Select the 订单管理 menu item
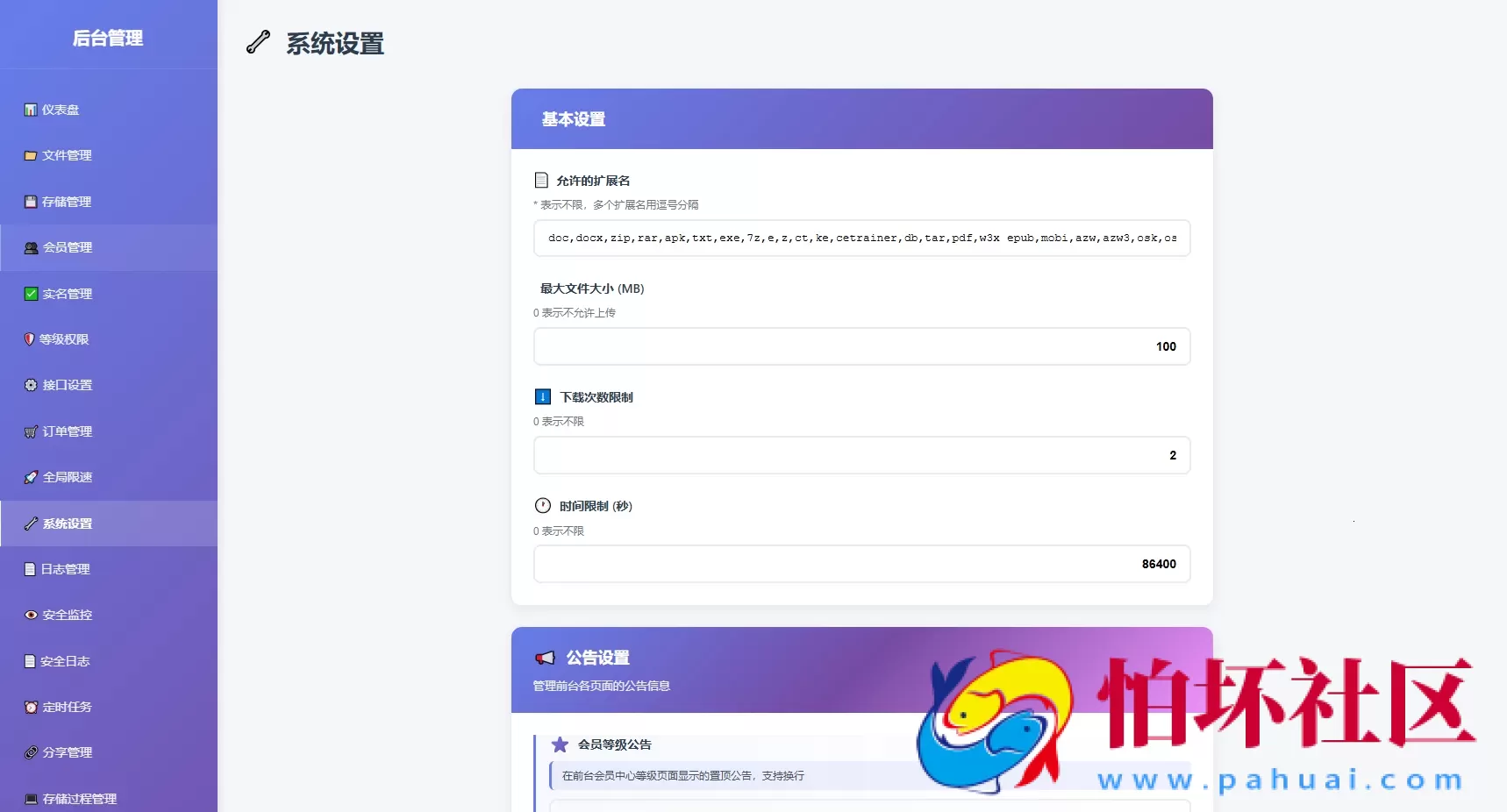 pos(66,431)
